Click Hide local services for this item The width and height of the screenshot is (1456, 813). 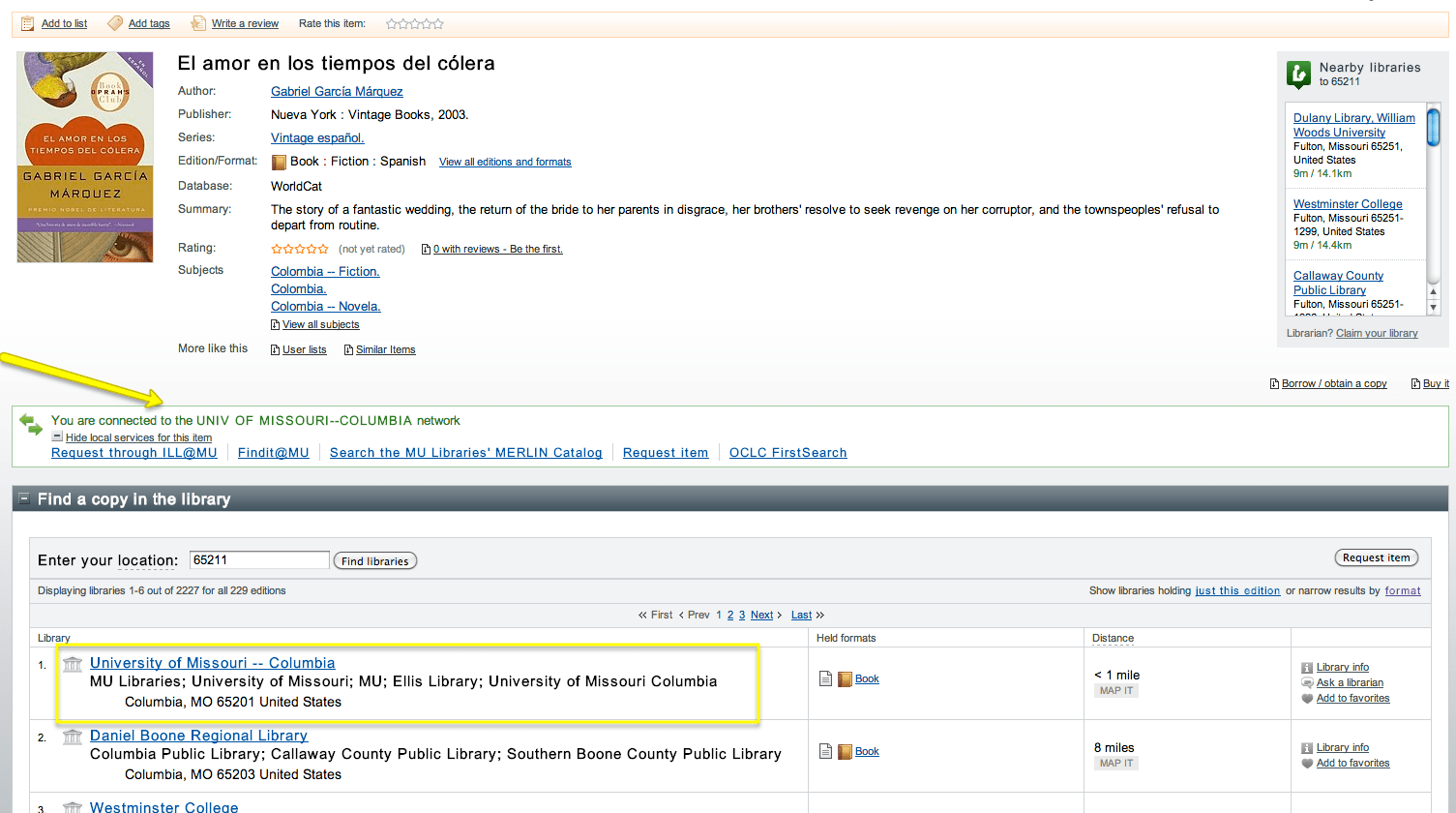point(138,438)
